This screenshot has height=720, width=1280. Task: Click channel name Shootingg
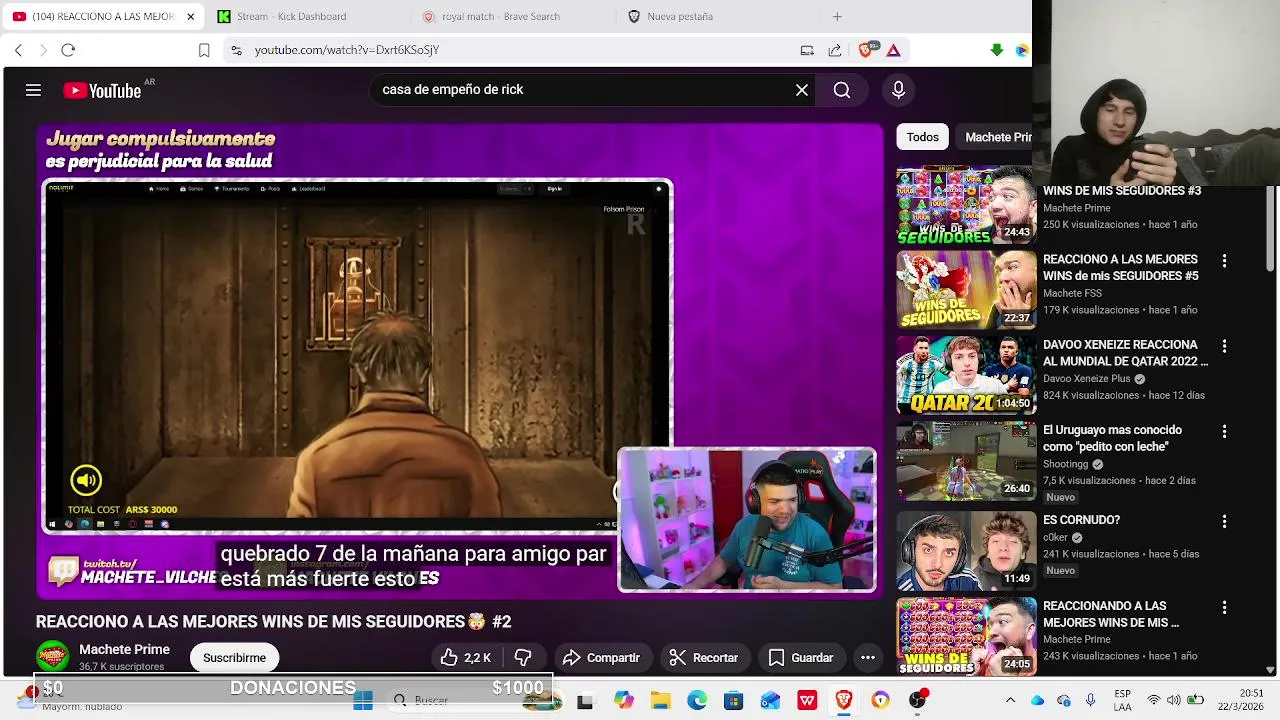click(1065, 464)
